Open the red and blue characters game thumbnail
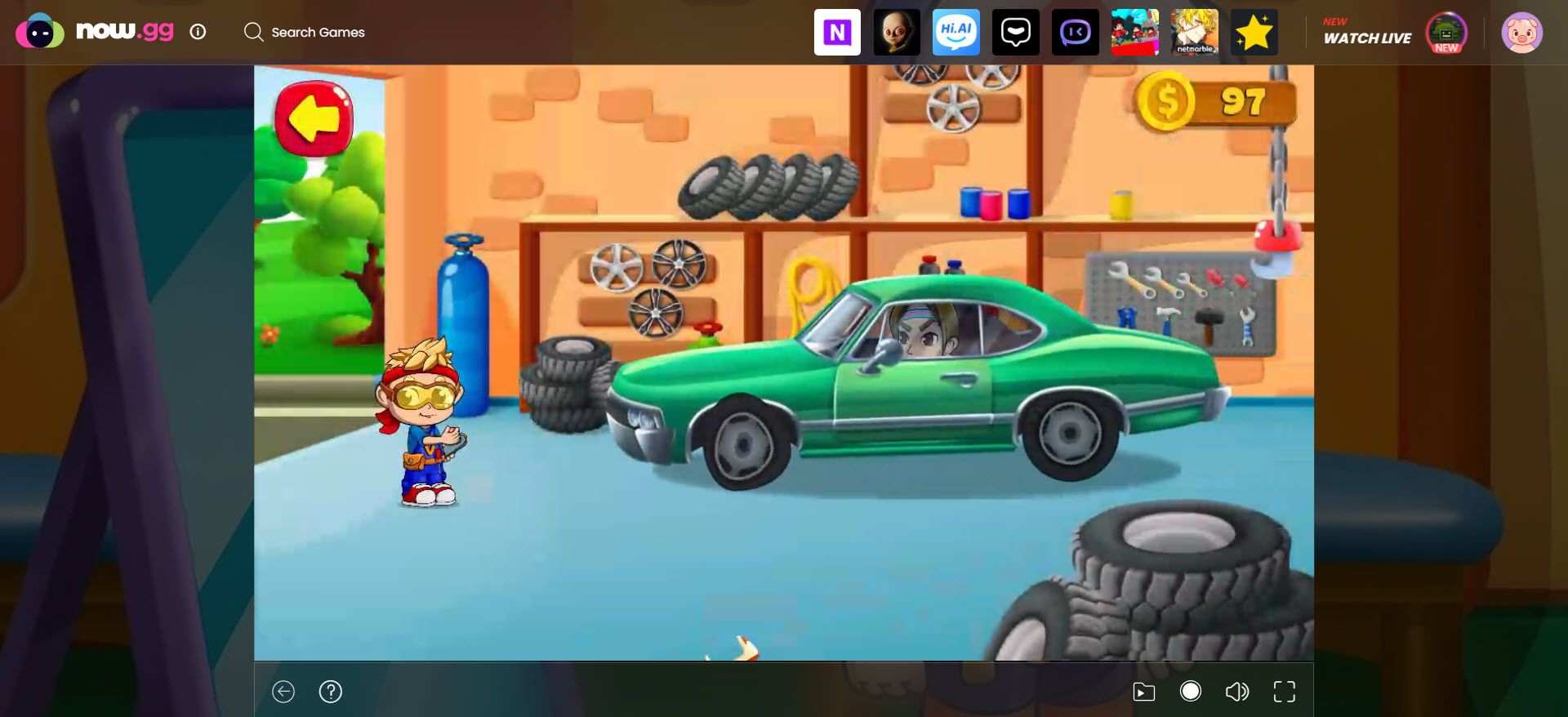Viewport: 1568px width, 717px height. [x=1135, y=33]
